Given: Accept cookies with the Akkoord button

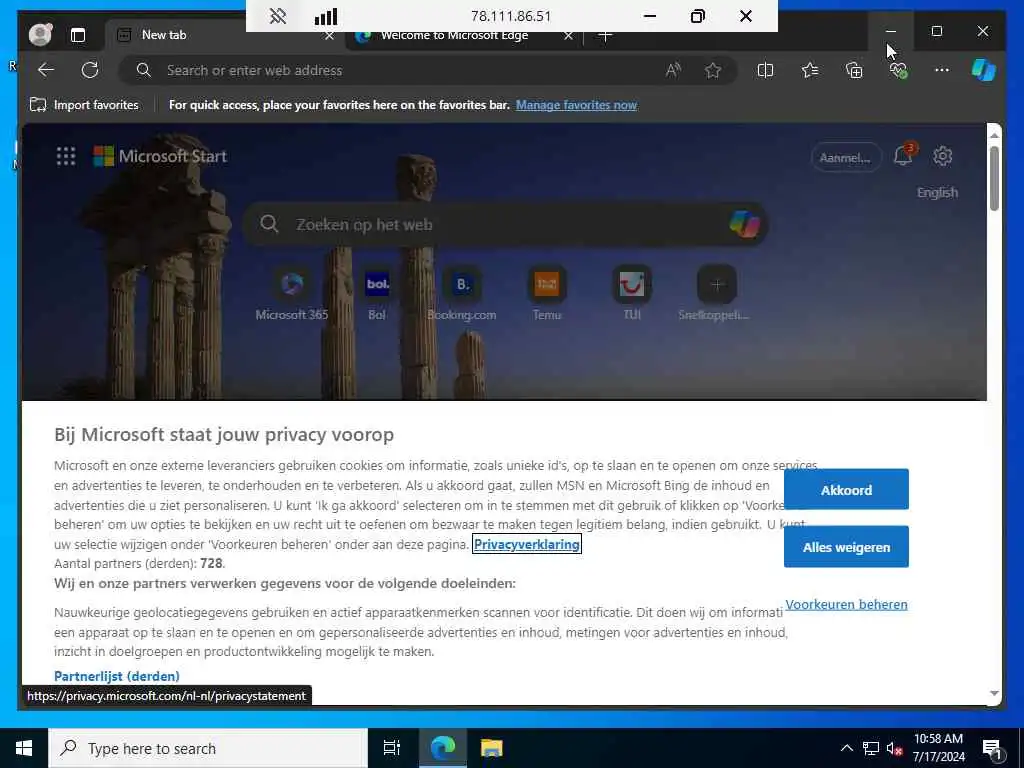Looking at the screenshot, I should tap(846, 489).
